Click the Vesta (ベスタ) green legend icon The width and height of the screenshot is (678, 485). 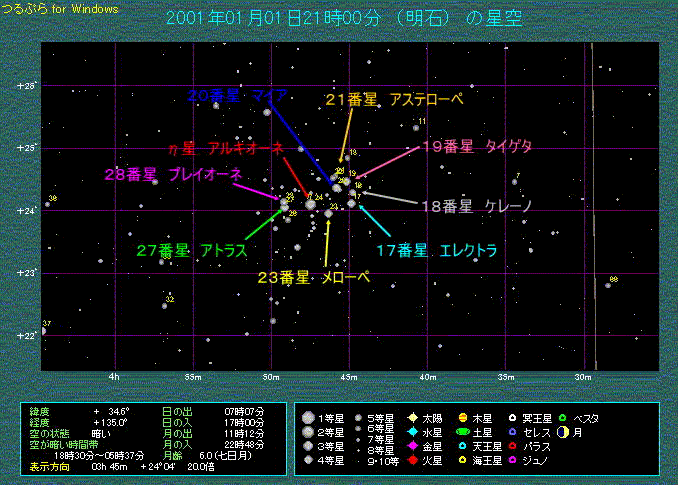pos(563,417)
